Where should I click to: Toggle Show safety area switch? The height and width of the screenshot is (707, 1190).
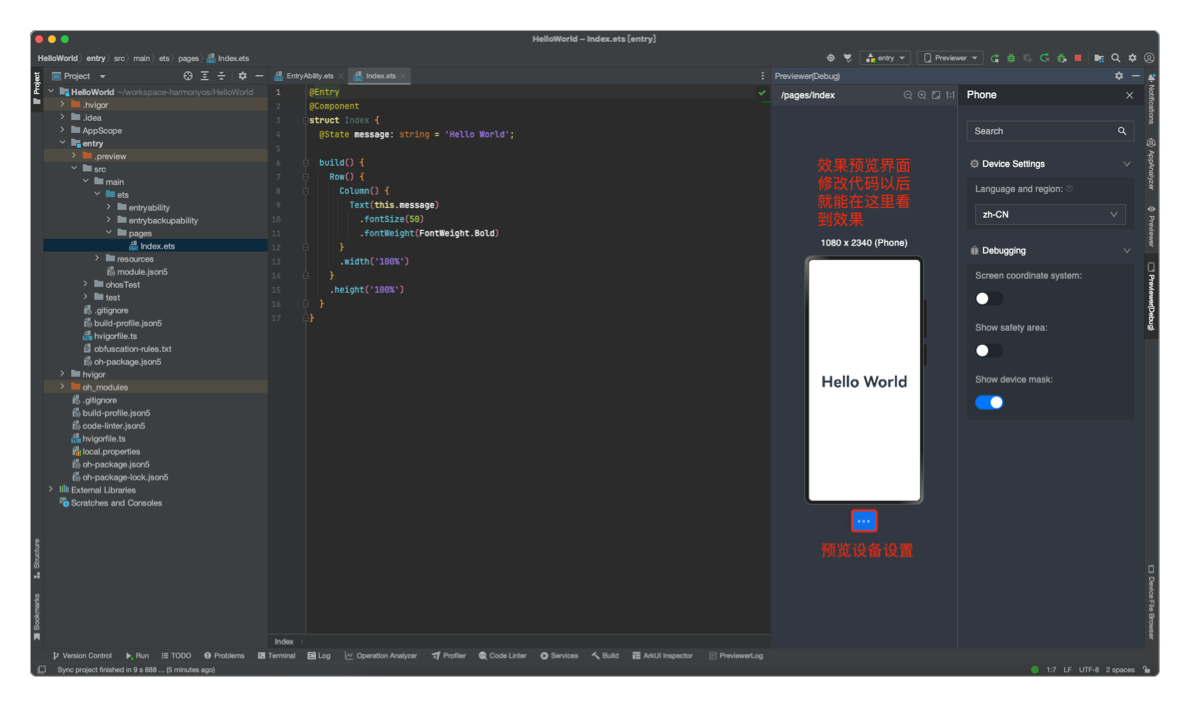(x=988, y=350)
